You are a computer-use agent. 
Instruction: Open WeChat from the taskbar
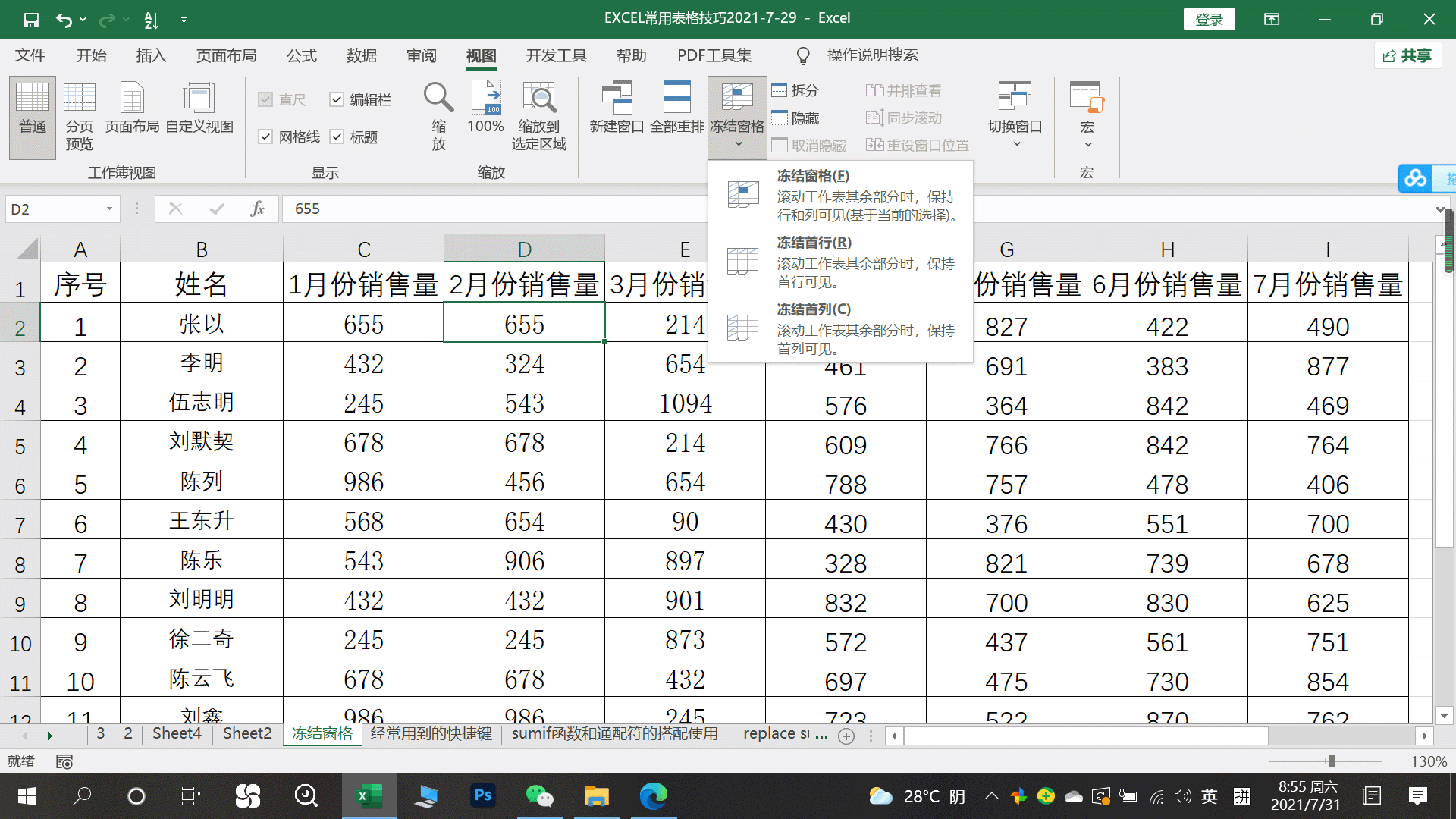[539, 796]
